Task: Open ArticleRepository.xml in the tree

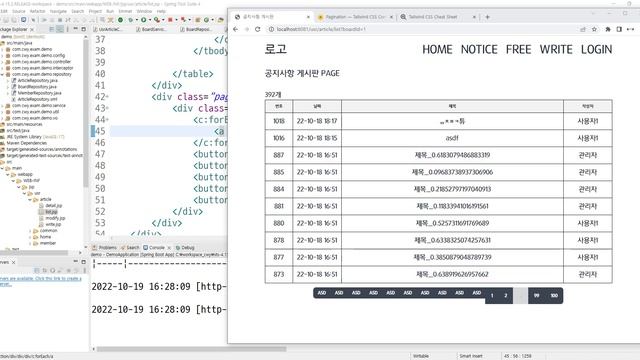Action: pyautogui.click(x=36, y=99)
